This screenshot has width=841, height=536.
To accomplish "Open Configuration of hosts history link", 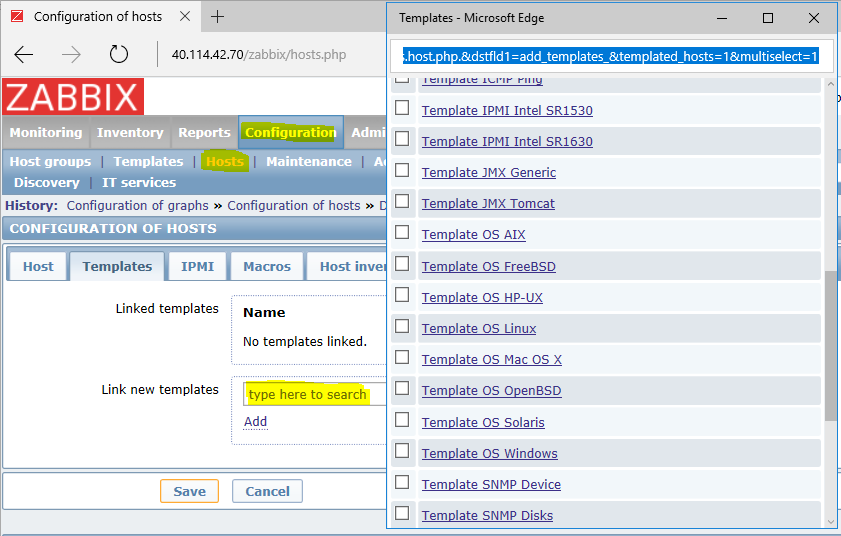I will pyautogui.click(x=294, y=205).
